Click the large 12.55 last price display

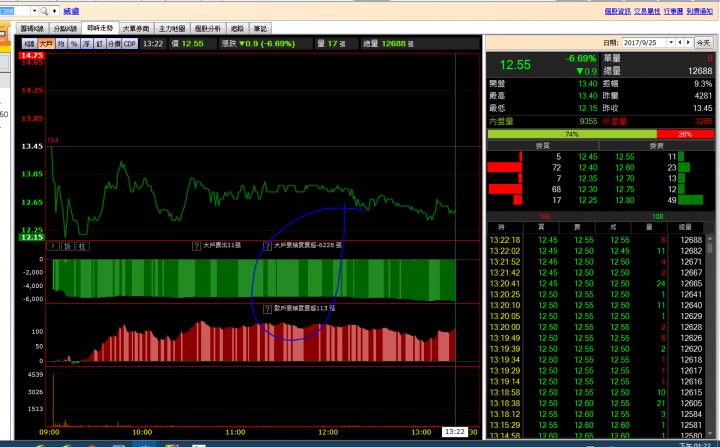coord(515,65)
